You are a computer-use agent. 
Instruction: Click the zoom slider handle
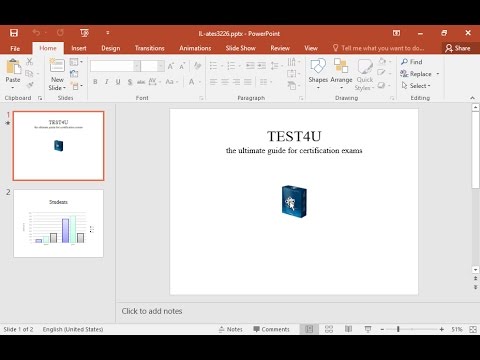398,329
